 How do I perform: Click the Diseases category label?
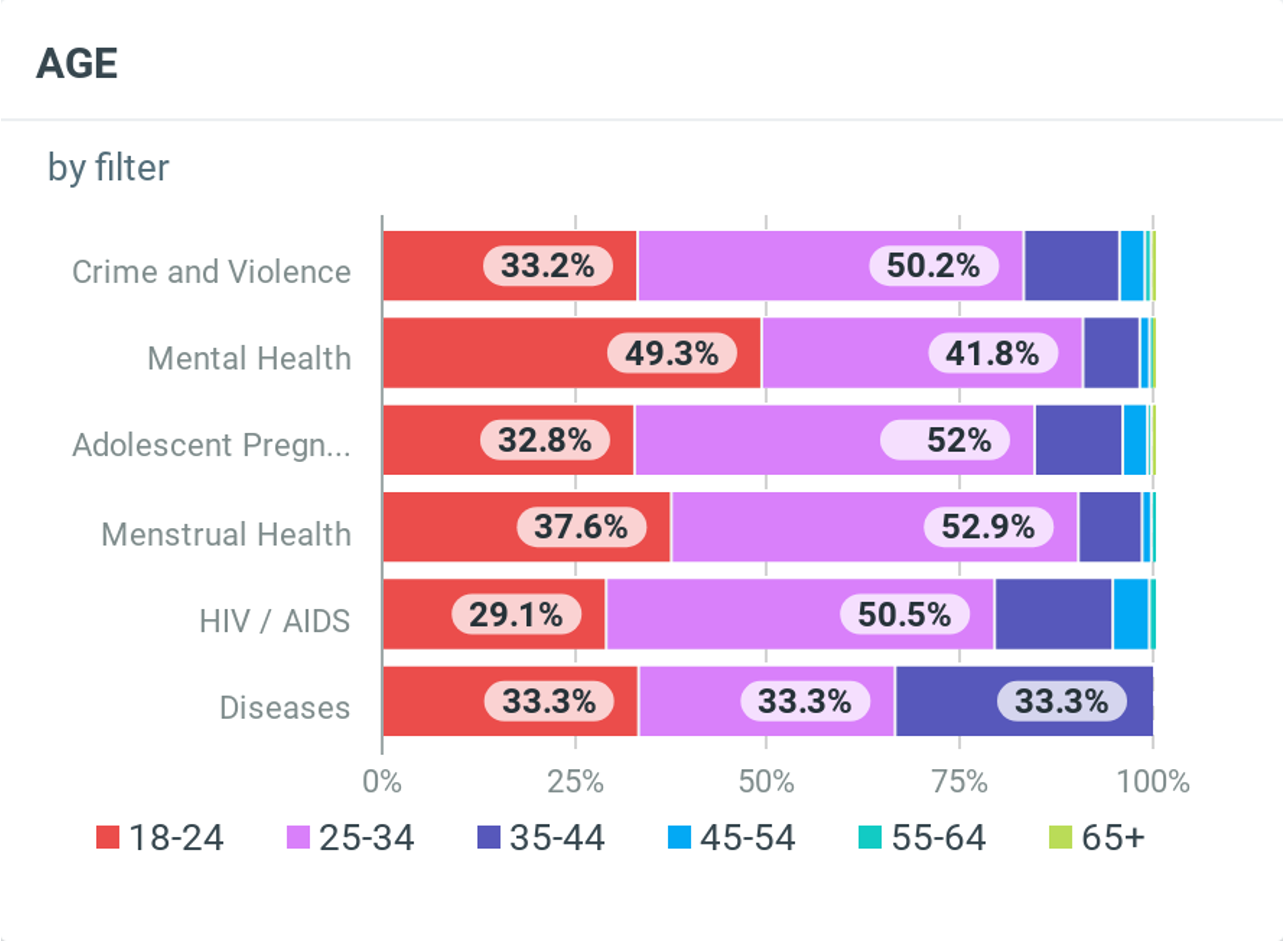point(285,708)
